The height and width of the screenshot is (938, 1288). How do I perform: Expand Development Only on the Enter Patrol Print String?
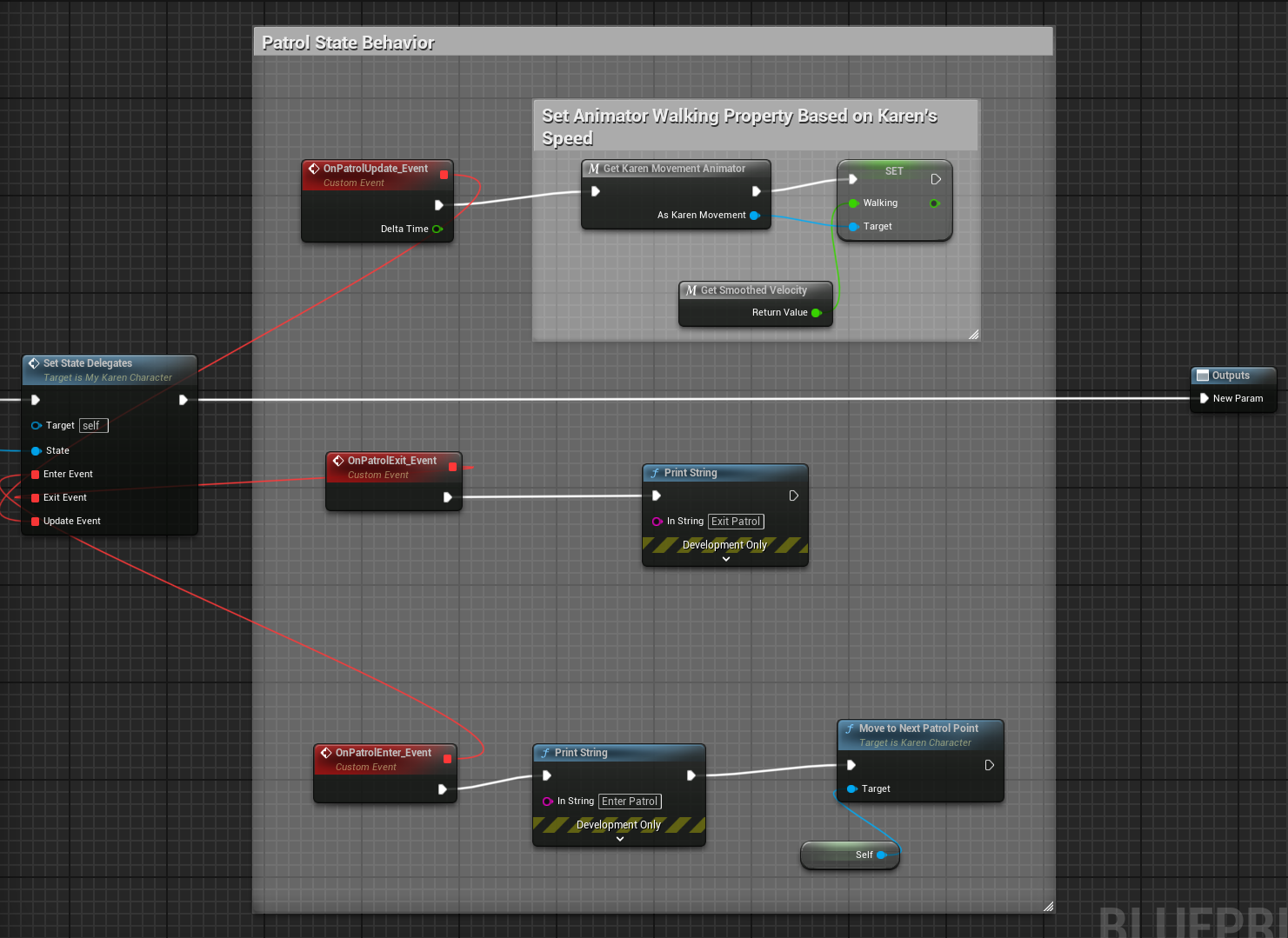coord(619,838)
